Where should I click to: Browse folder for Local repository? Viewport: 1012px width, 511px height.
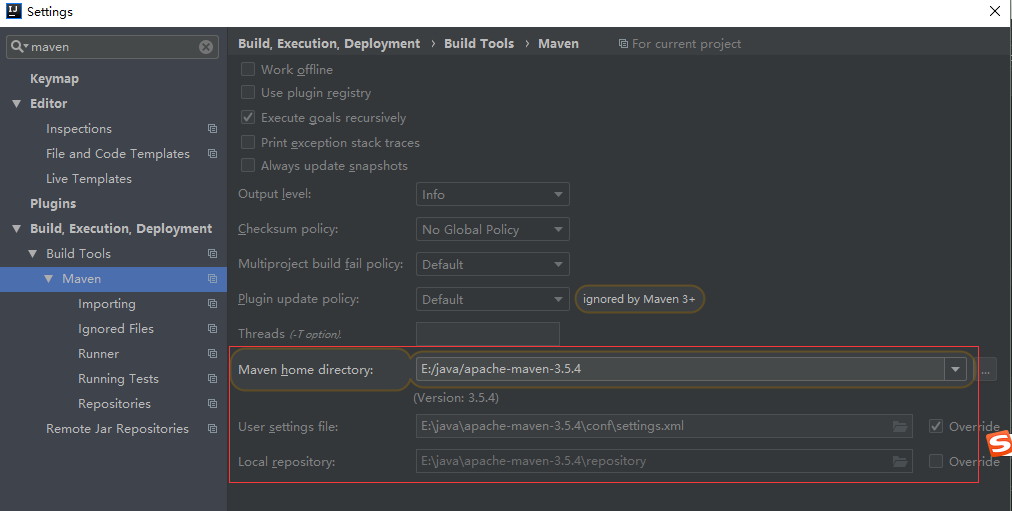[x=900, y=461]
